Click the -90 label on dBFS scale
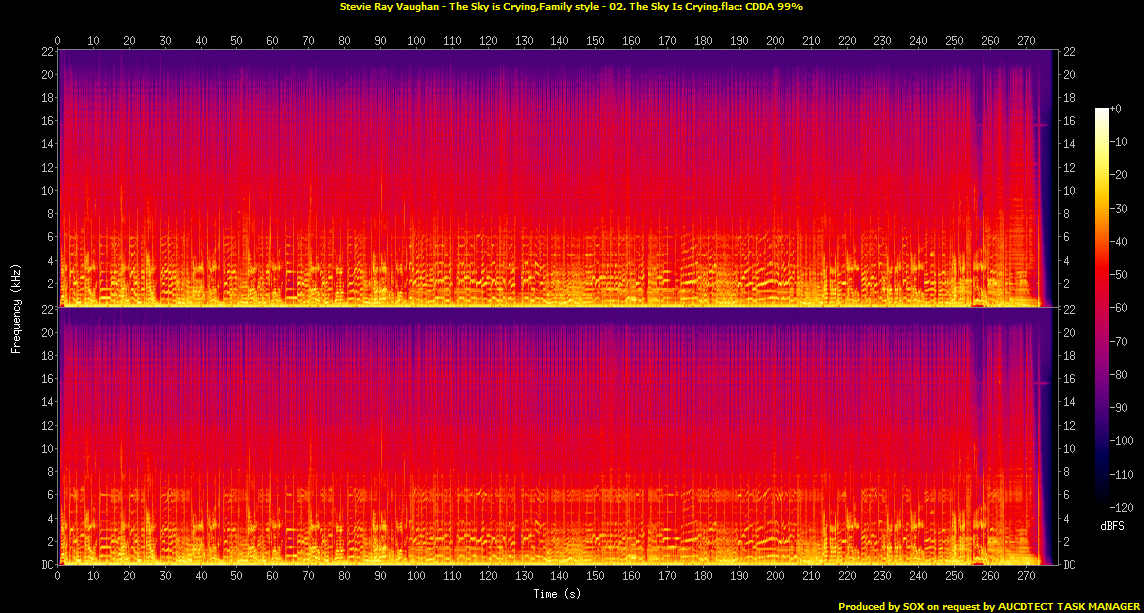Image resolution: width=1144 pixels, height=613 pixels. 1119,407
